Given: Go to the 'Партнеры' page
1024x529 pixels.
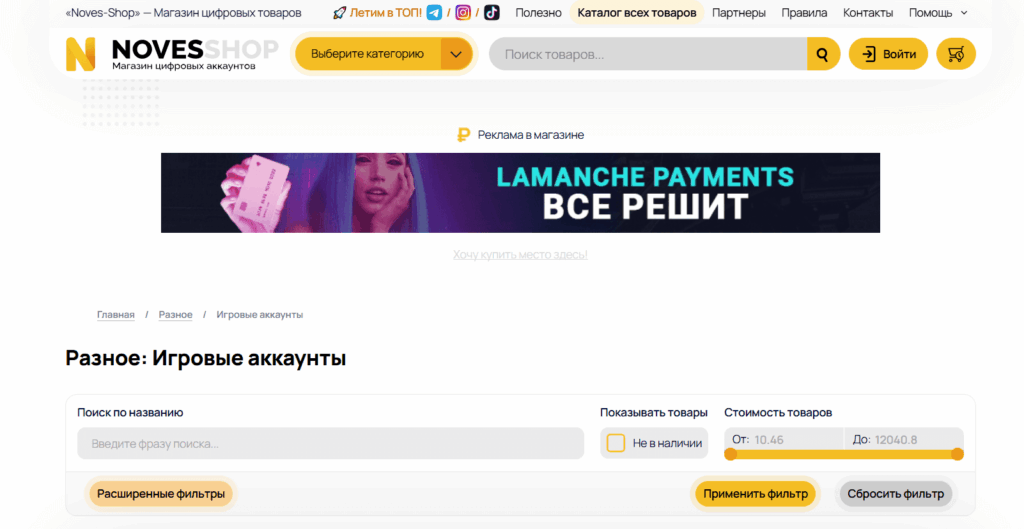Looking at the screenshot, I should 739,12.
